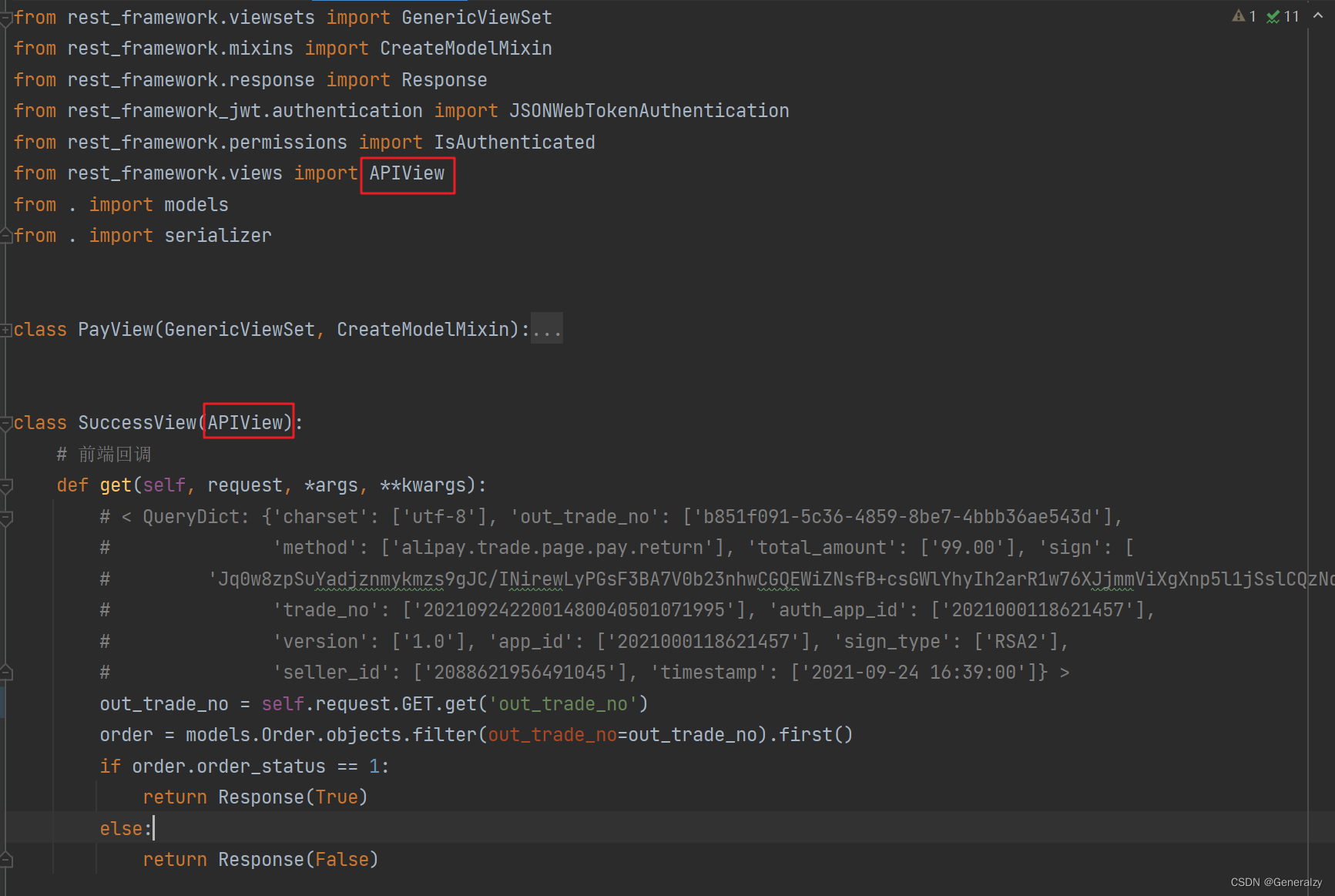Collapse the SuccessView class fold marker
Image resolution: width=1335 pixels, height=896 pixels.
6,423
